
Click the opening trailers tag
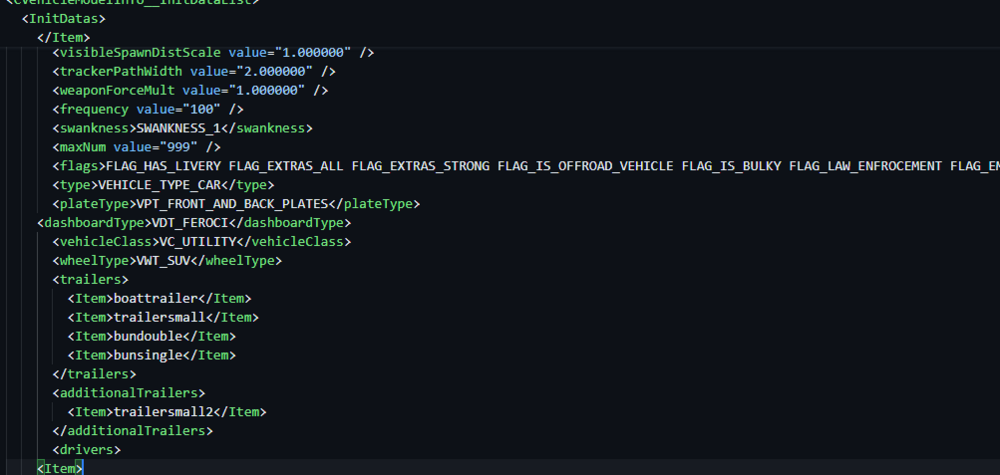tap(91, 280)
